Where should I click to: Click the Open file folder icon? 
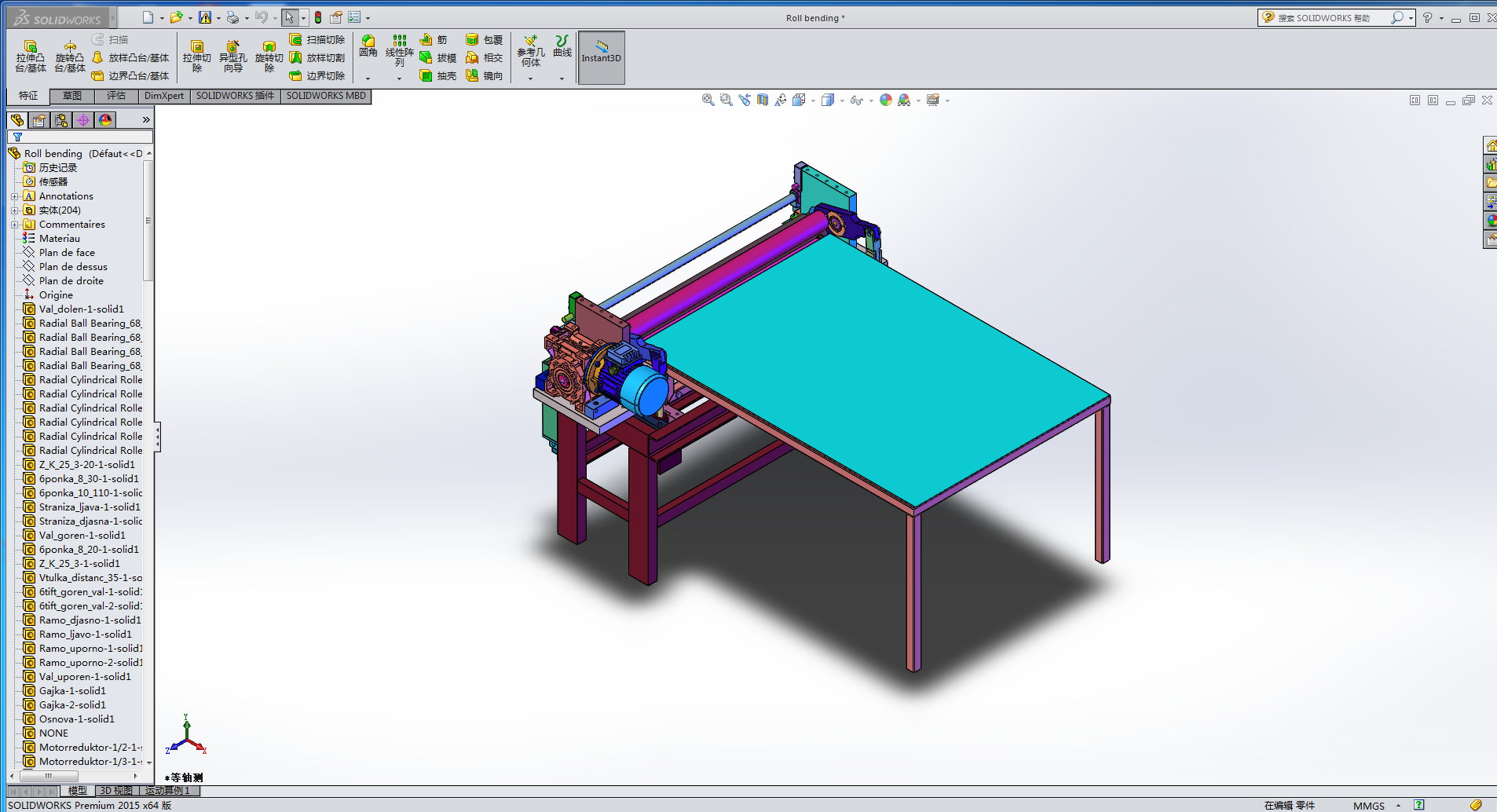click(176, 17)
